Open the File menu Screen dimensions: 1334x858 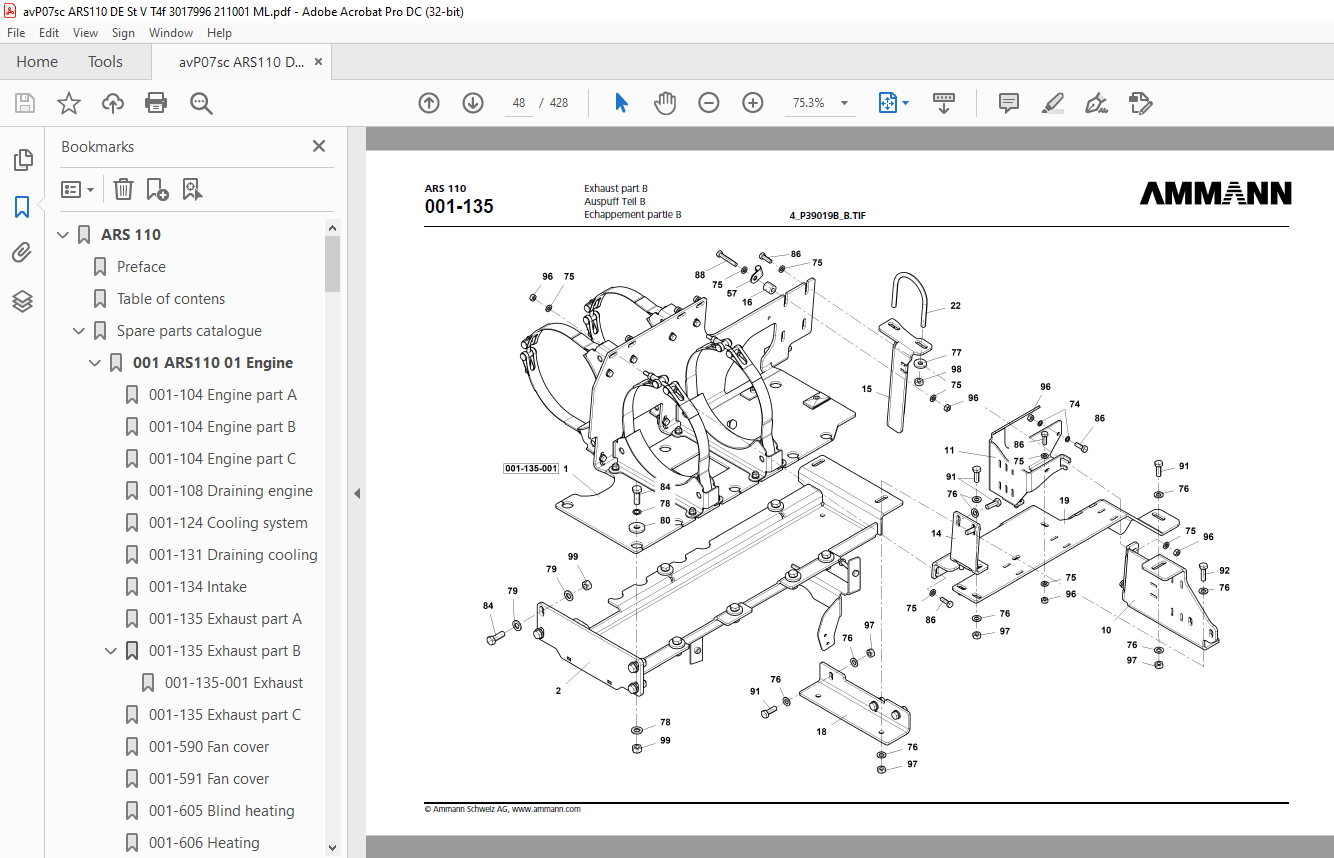click(x=16, y=33)
